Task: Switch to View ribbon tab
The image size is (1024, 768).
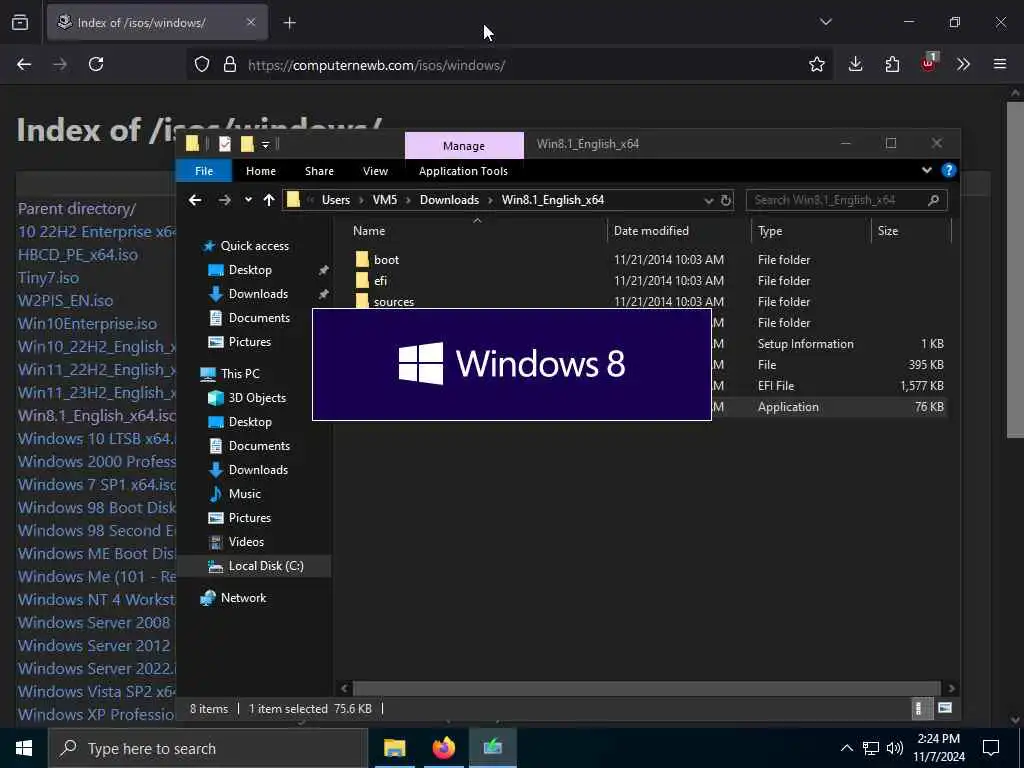Action: pos(375,171)
